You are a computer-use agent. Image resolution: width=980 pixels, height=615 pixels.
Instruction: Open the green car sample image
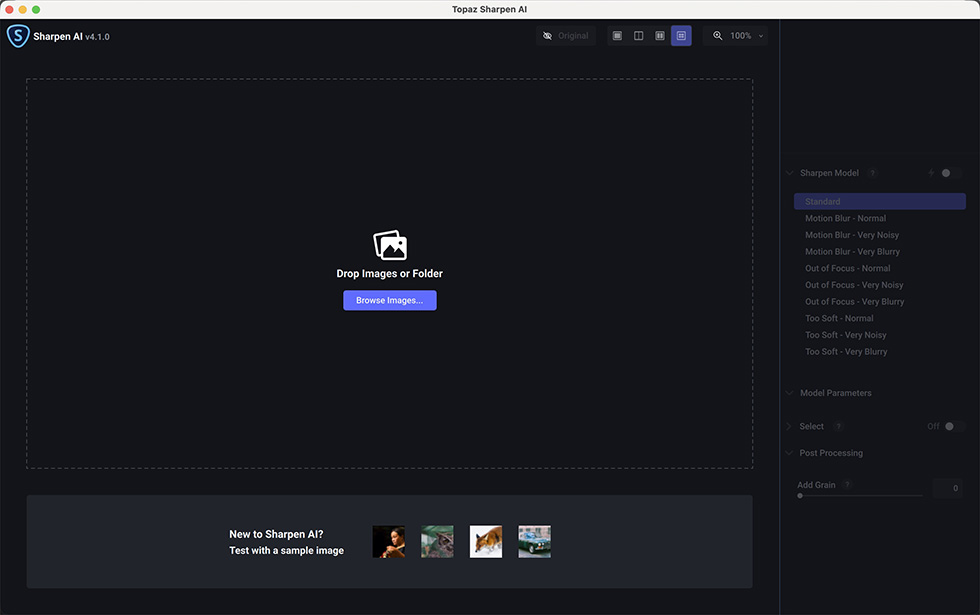click(x=534, y=541)
